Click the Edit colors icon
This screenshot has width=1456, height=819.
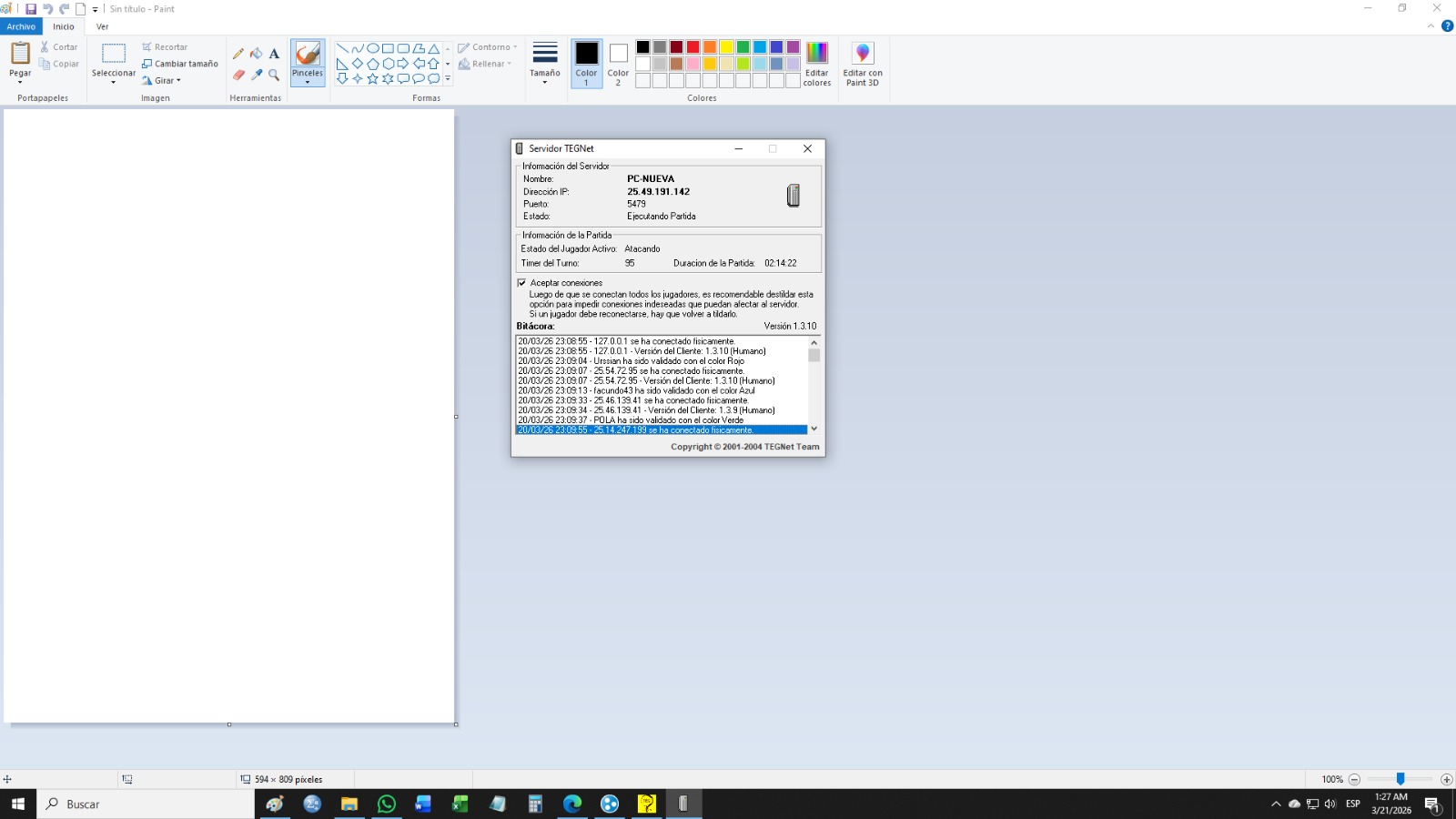(x=816, y=63)
